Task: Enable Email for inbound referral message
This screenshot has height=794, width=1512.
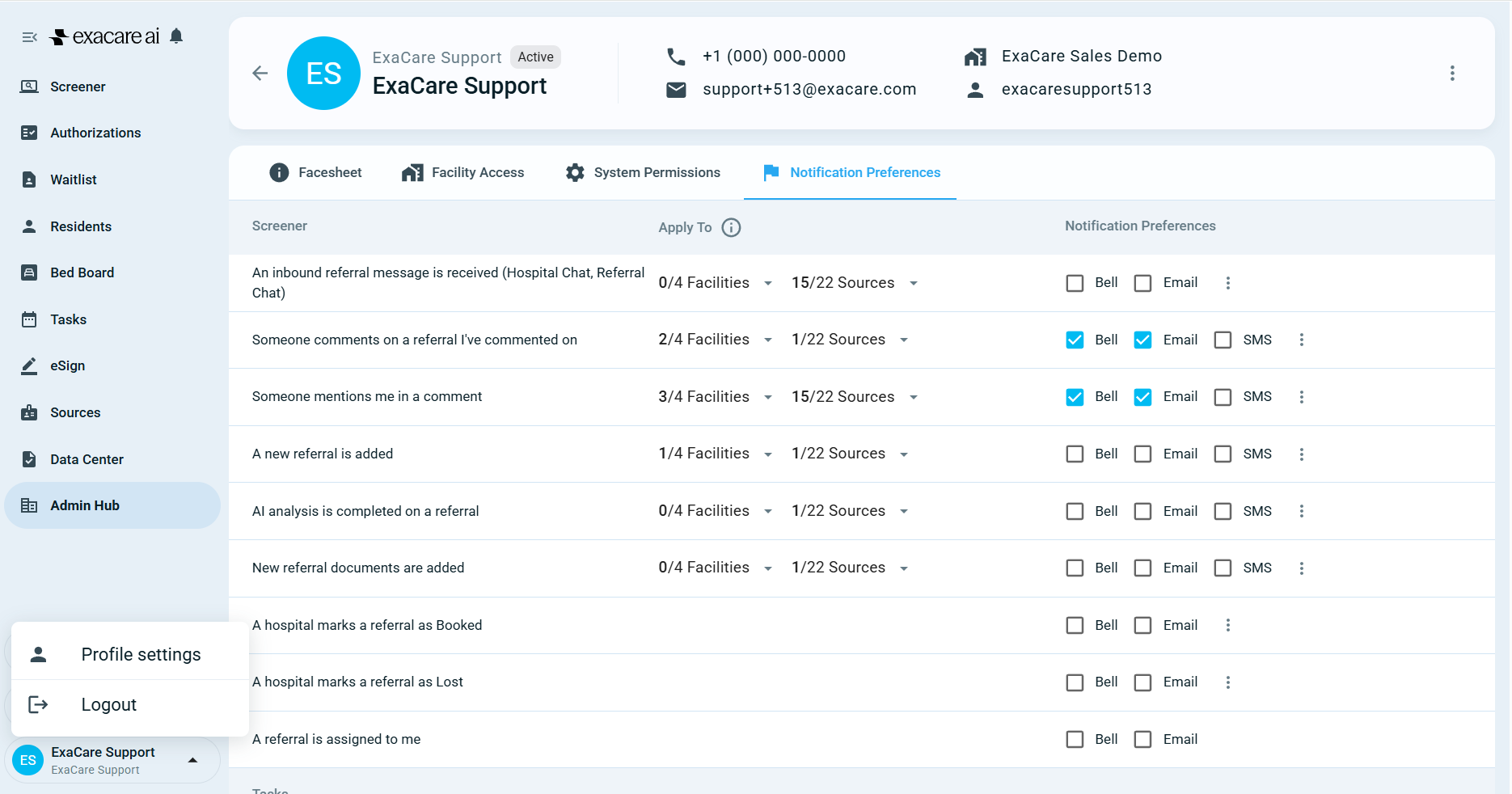Action: [x=1142, y=283]
